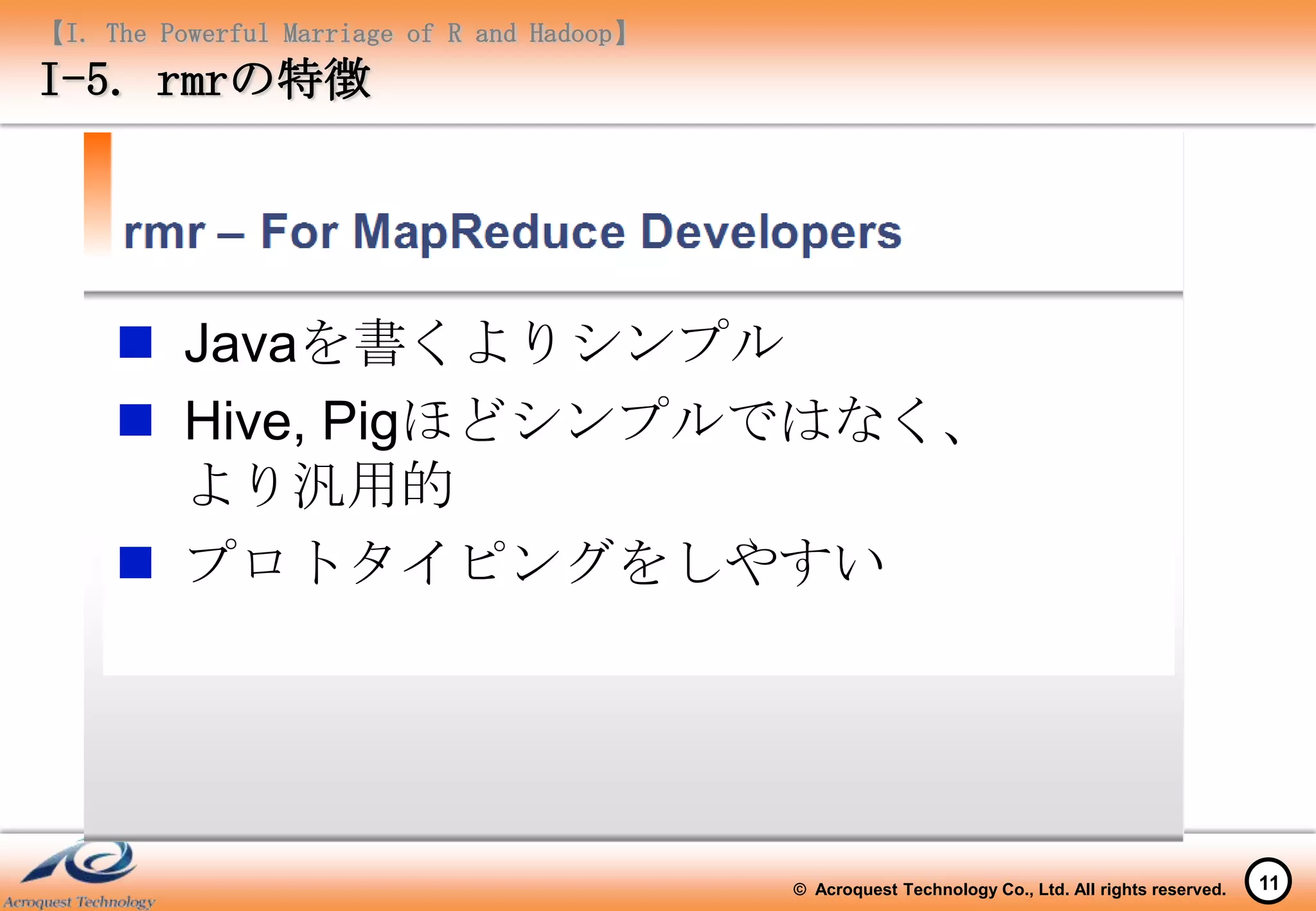The image size is (1316, 911).
Task: Click the text 'より汎用的'
Action: 321,484
